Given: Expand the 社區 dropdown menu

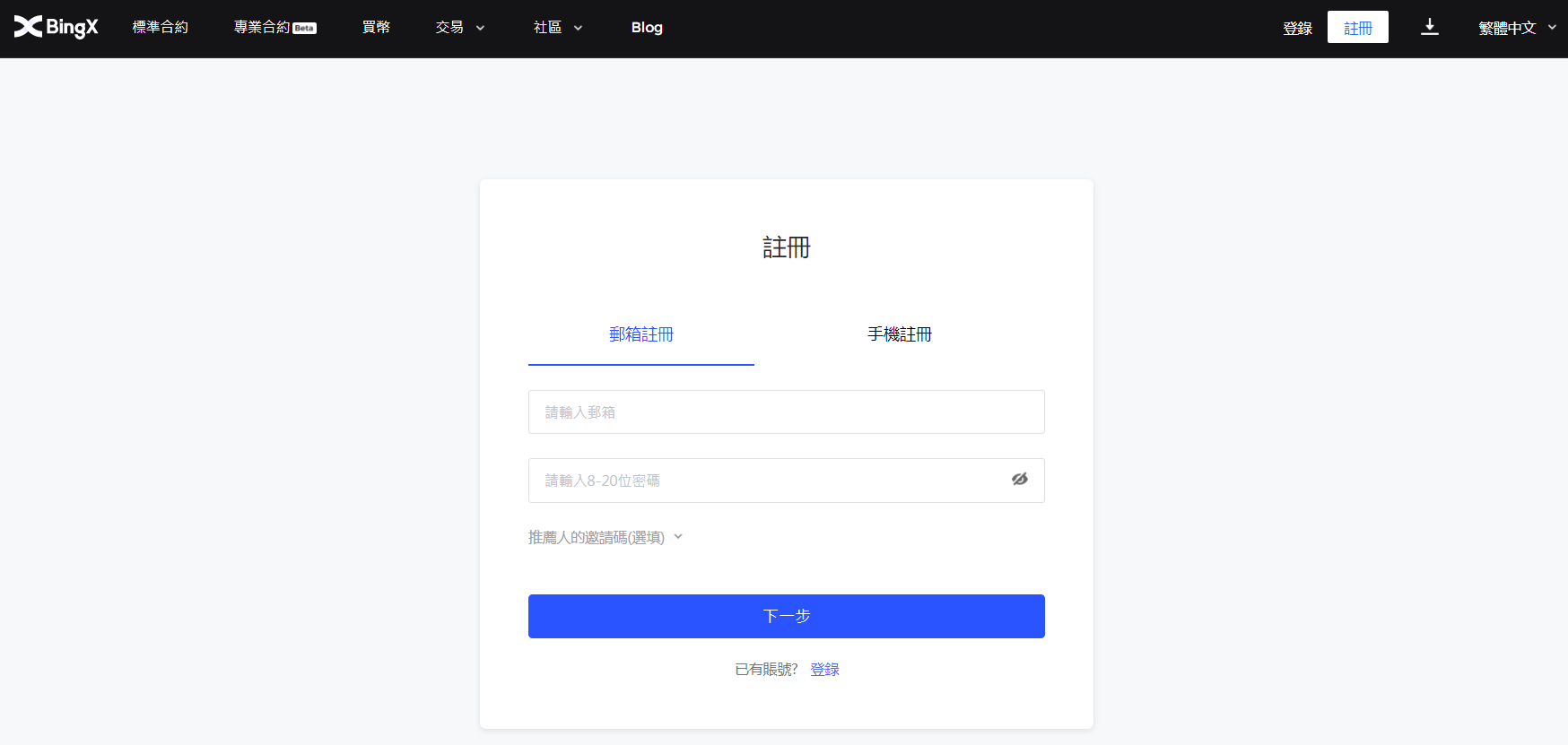Looking at the screenshot, I should (x=558, y=27).
